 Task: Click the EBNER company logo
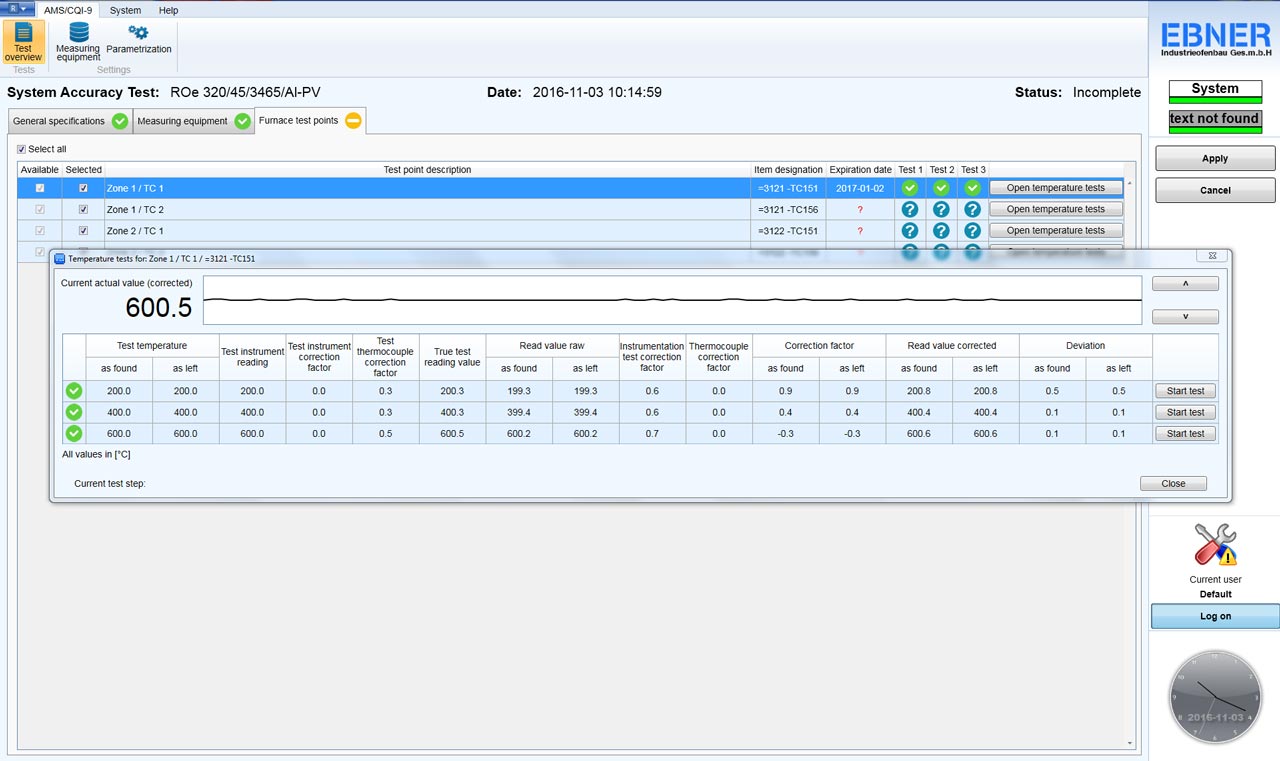[x=1215, y=40]
